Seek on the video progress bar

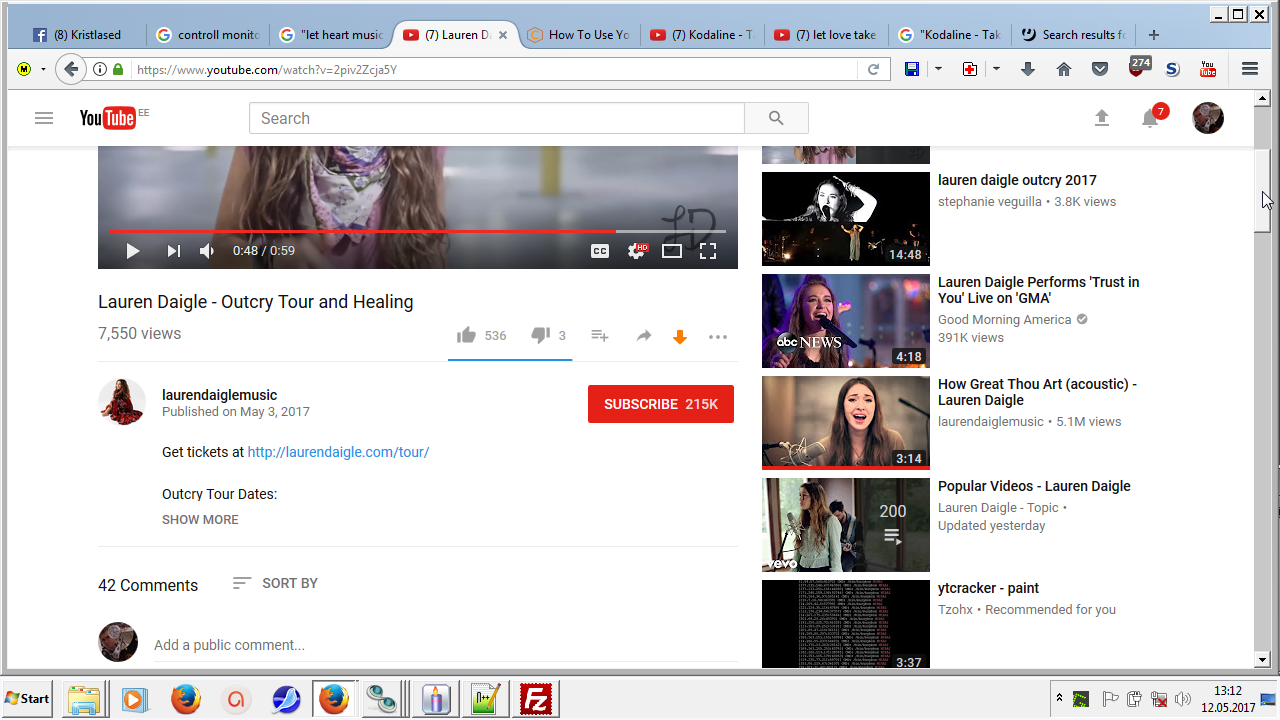pos(417,231)
